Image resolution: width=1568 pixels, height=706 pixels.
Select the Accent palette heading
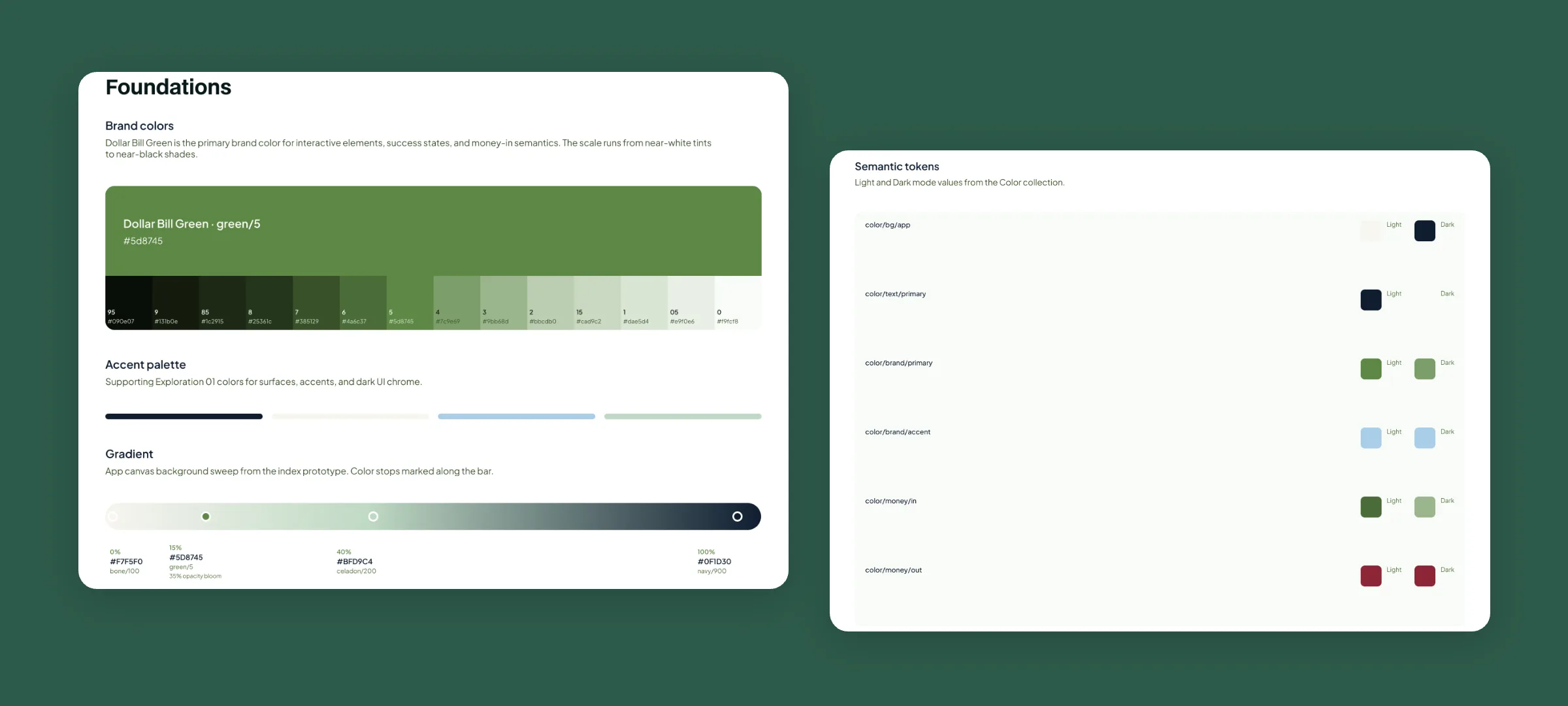(x=146, y=365)
